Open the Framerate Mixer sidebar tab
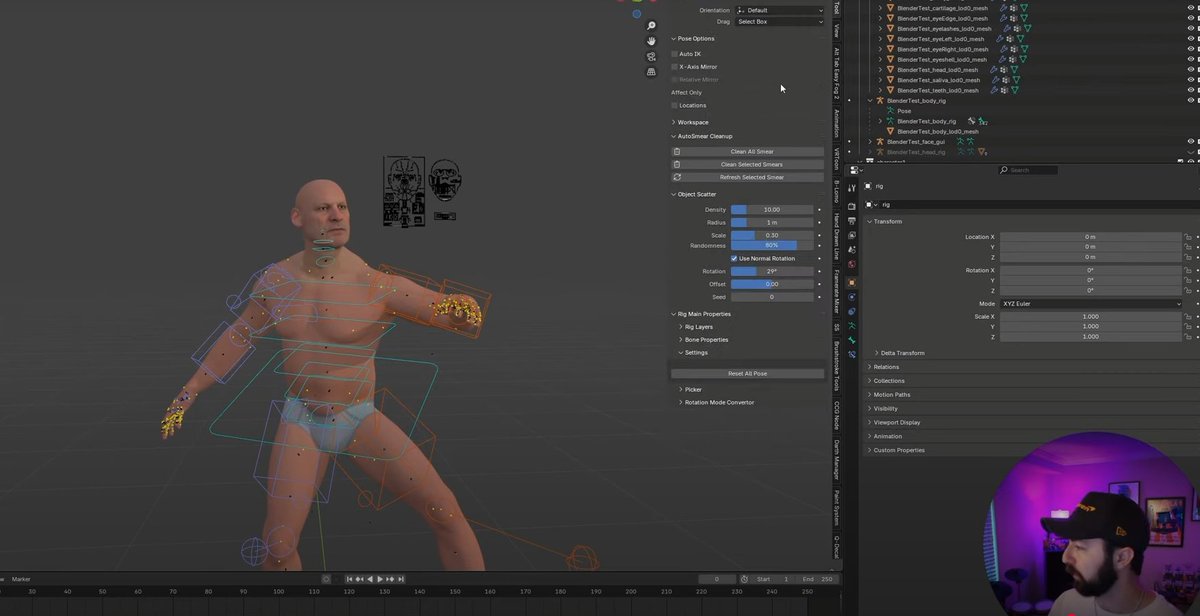 click(x=837, y=291)
